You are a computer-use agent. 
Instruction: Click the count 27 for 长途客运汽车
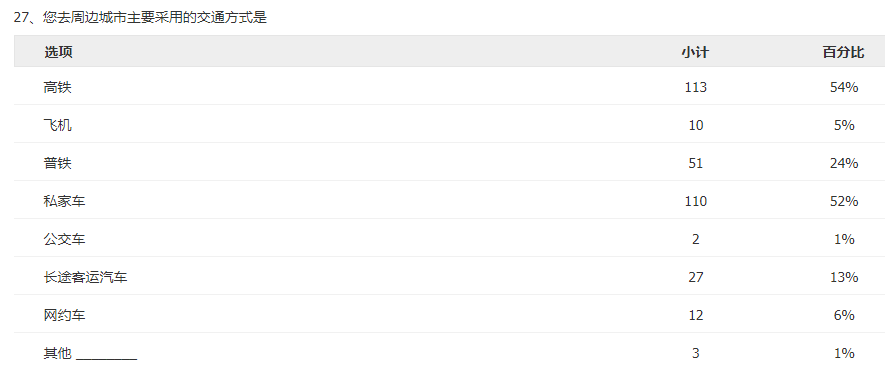tap(695, 277)
